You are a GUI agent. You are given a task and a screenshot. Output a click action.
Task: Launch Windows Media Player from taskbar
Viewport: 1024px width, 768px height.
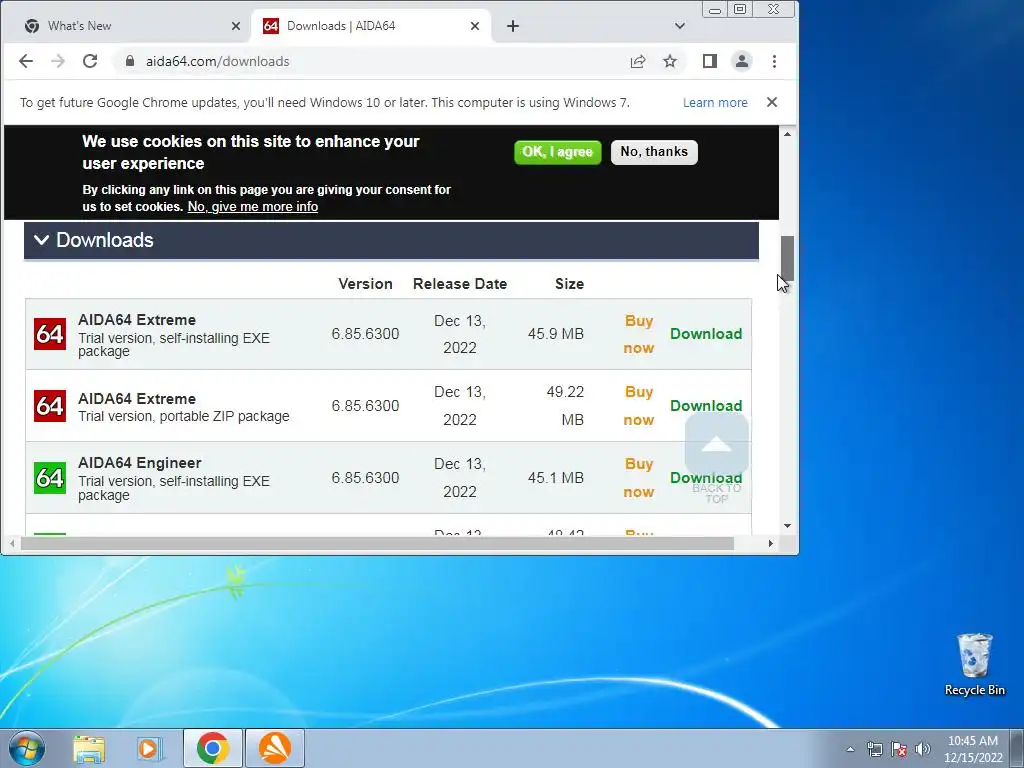[x=150, y=748]
